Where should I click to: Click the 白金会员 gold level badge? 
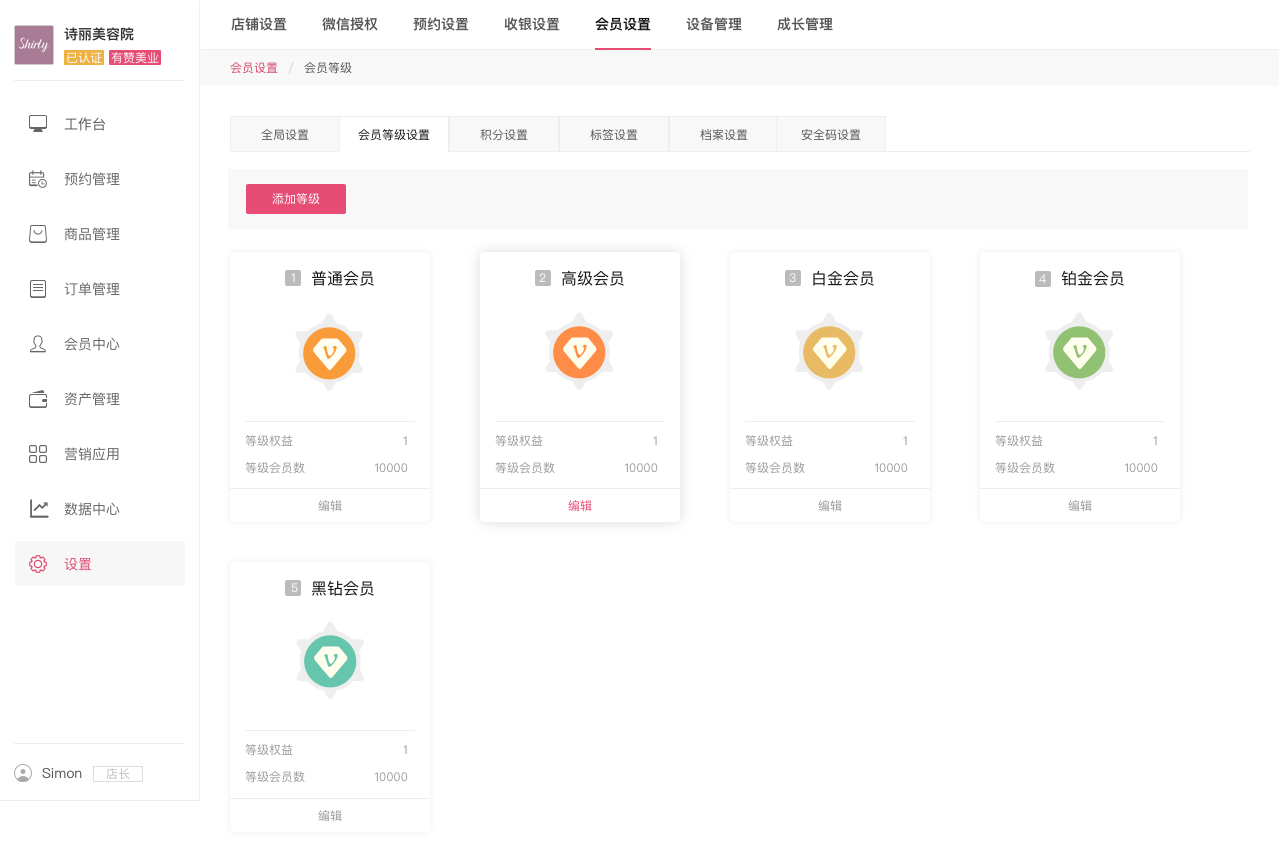click(x=829, y=352)
